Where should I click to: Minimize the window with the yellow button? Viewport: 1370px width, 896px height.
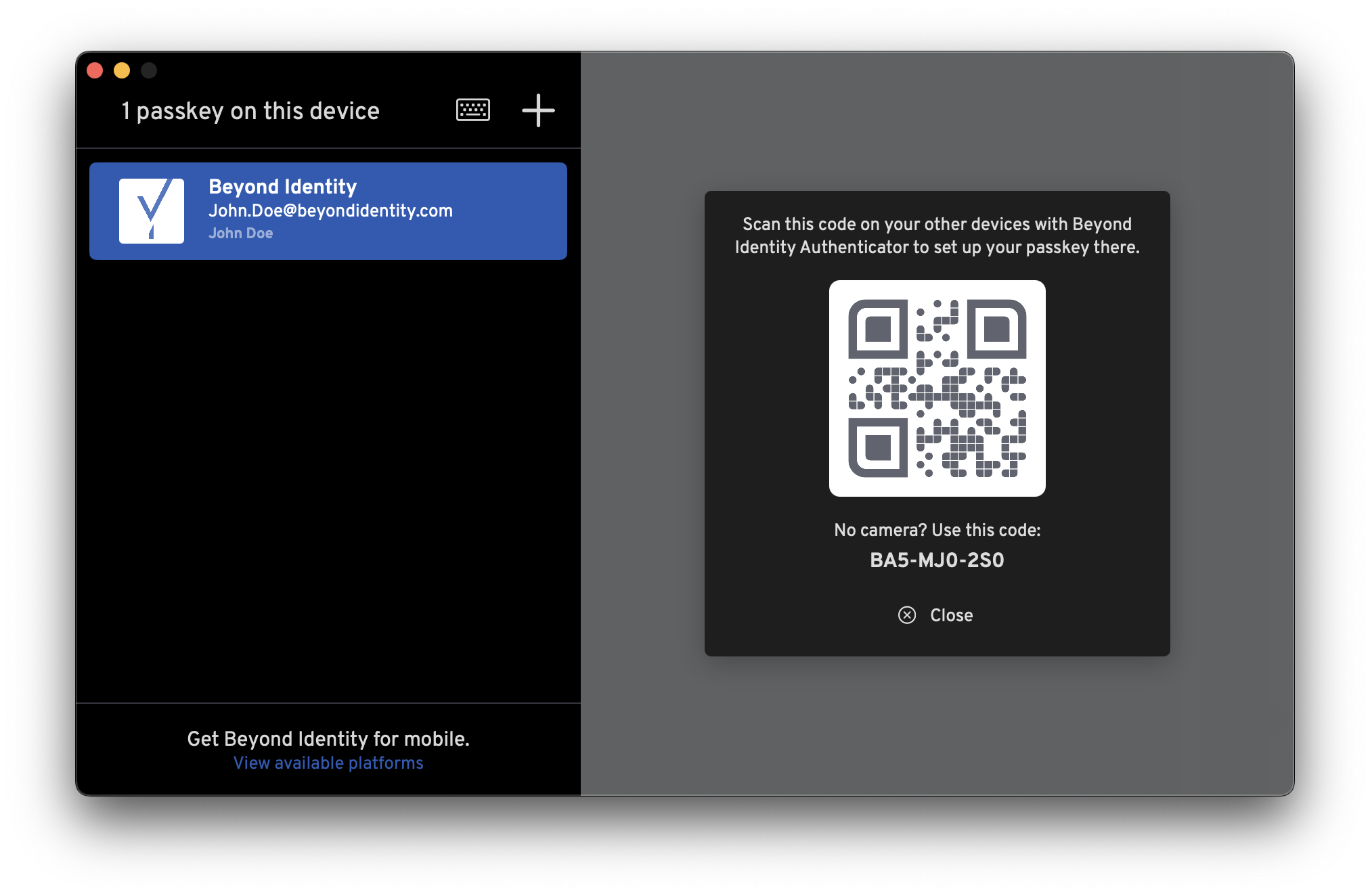(x=121, y=70)
